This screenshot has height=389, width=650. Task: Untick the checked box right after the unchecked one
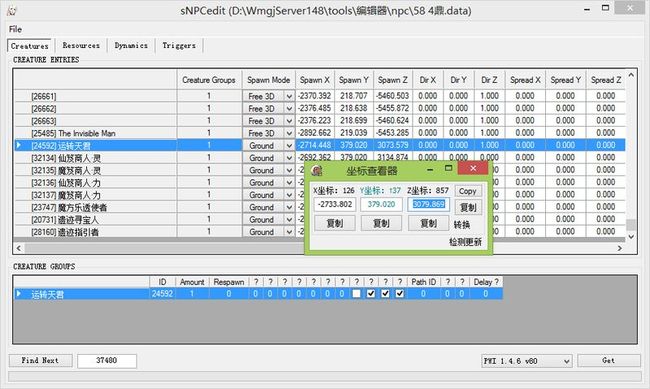[x=371, y=294]
